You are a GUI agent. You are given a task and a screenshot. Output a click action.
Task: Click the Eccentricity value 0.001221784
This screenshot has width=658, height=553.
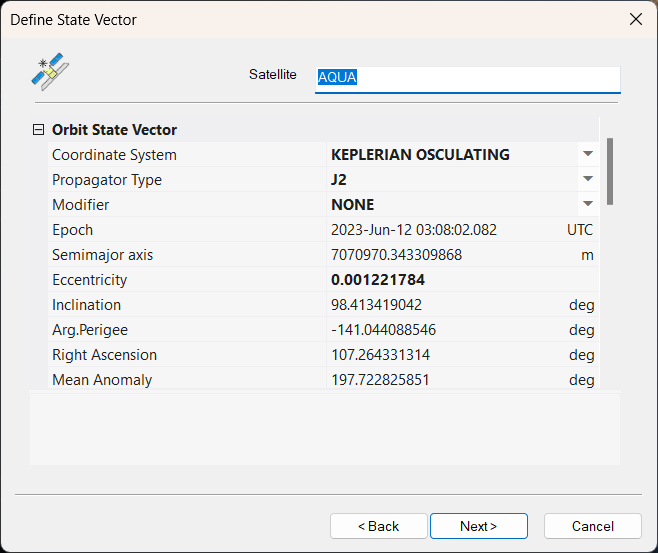pos(378,280)
